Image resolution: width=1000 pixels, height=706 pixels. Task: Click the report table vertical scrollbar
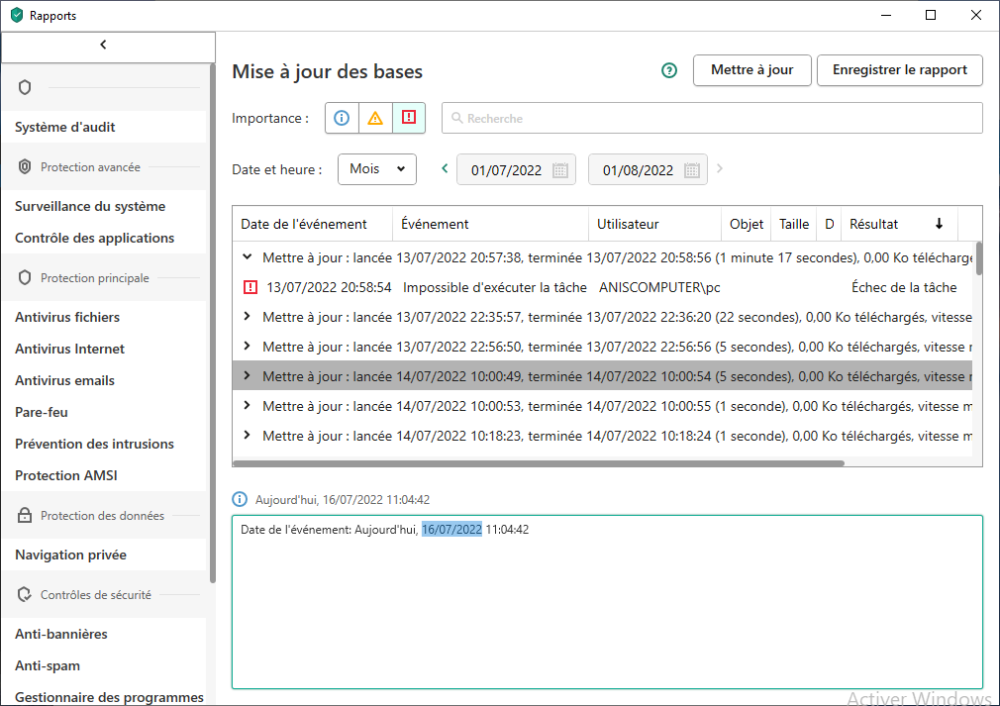[978, 259]
